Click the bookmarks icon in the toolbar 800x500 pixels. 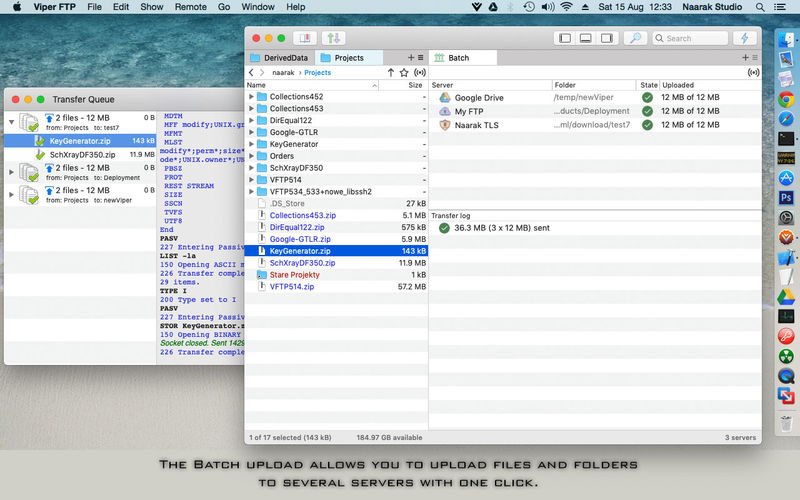coord(304,38)
